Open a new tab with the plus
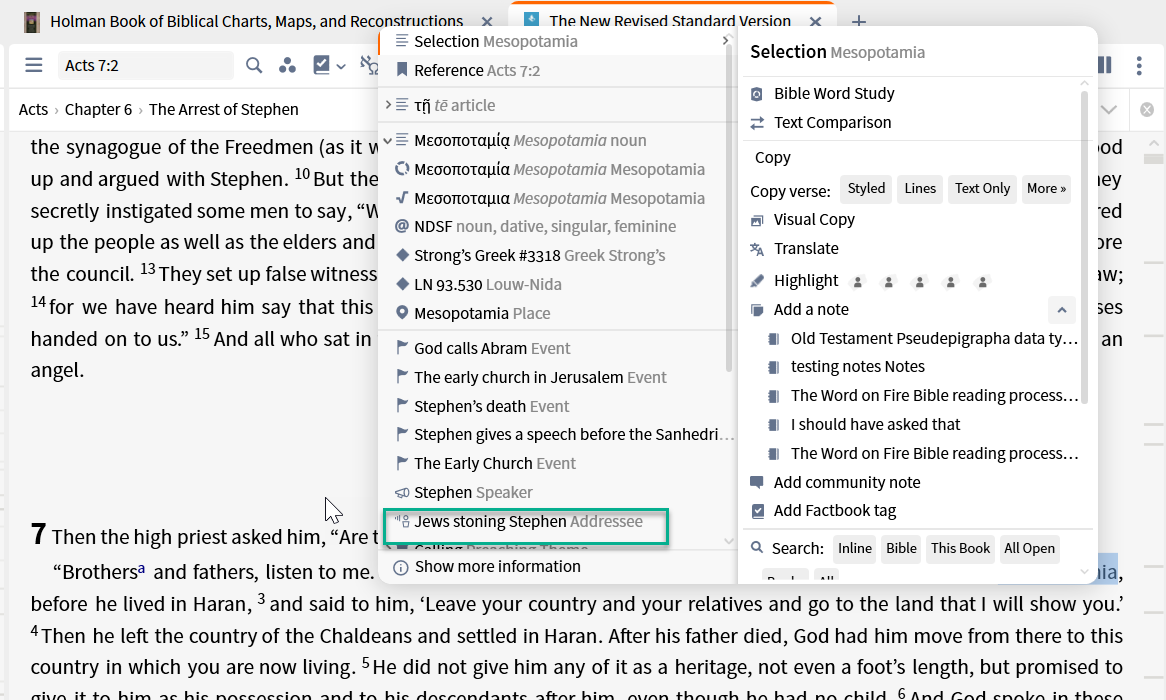 point(859,22)
